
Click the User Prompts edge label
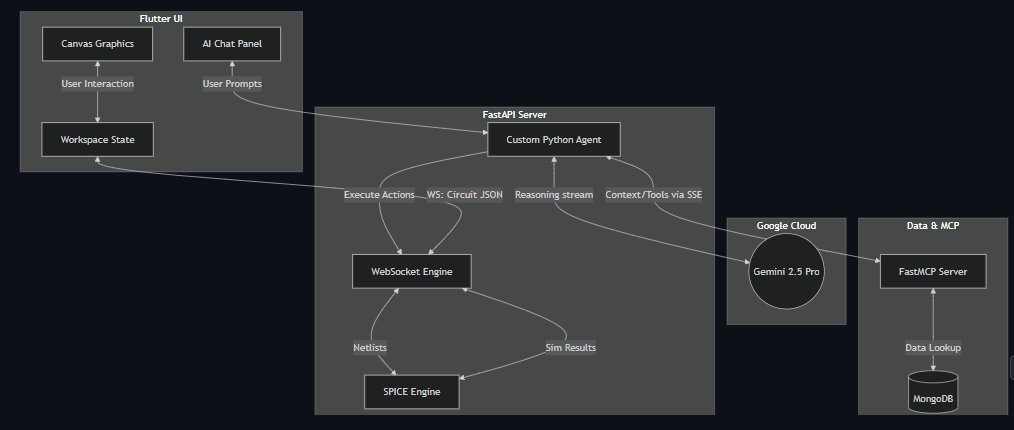coord(232,83)
